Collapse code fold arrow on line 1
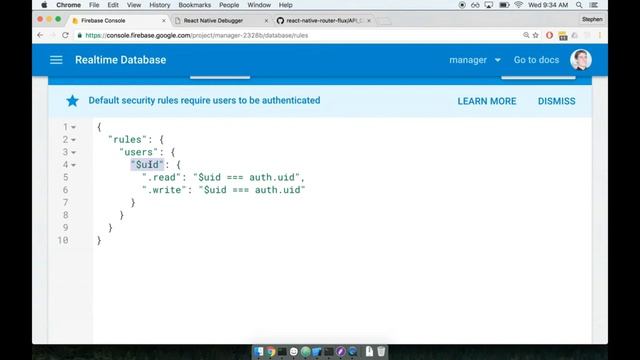 click(x=73, y=127)
